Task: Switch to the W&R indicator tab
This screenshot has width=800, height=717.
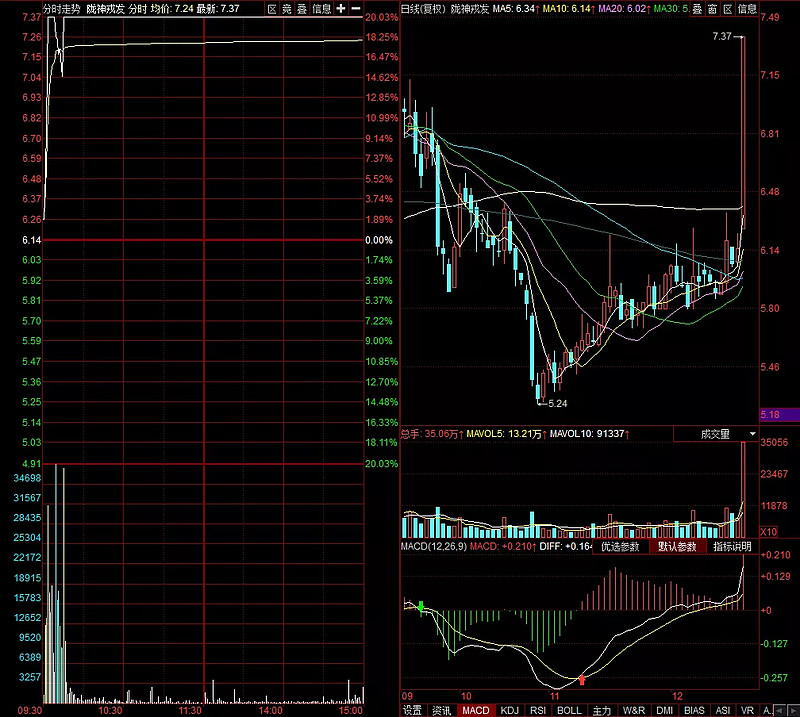Action: 633,710
